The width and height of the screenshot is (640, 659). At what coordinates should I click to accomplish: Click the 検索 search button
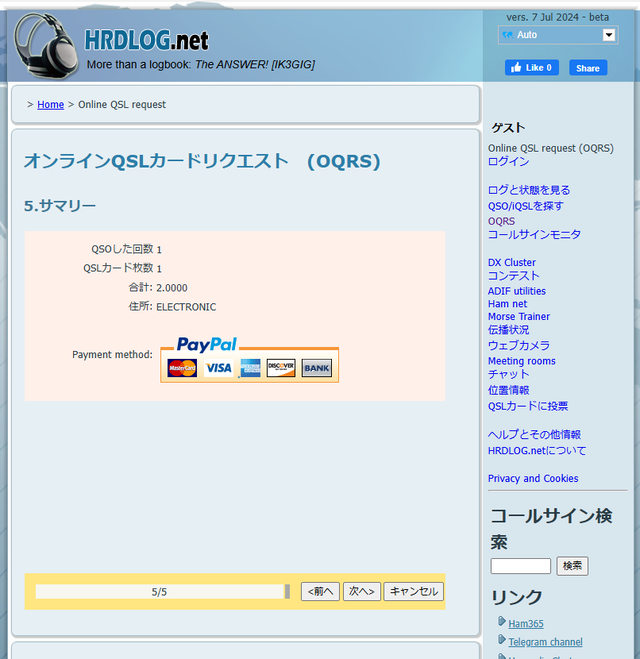pyautogui.click(x=572, y=566)
